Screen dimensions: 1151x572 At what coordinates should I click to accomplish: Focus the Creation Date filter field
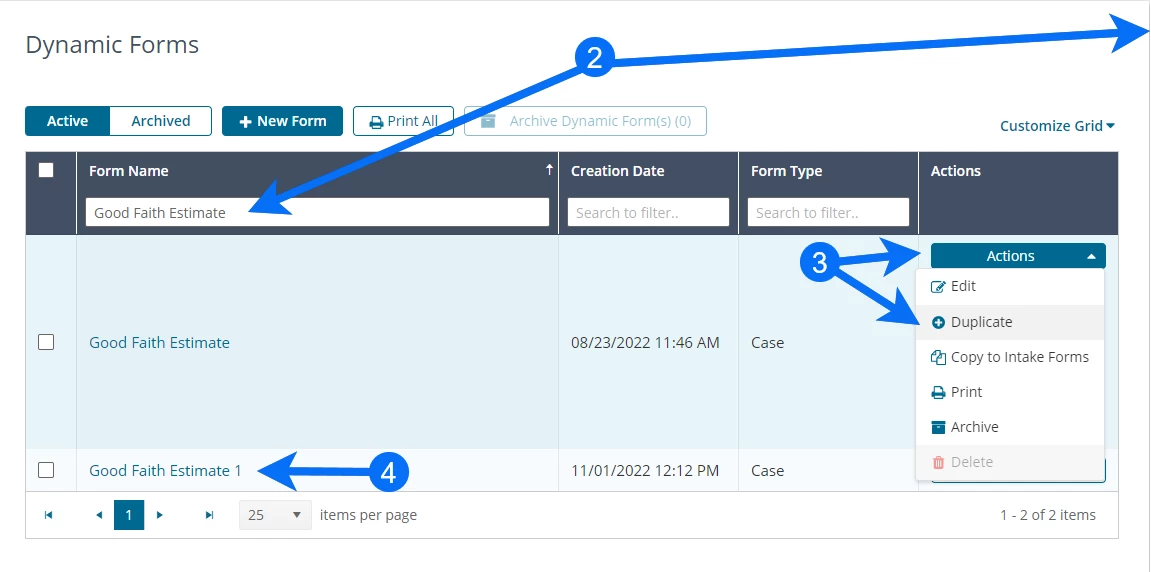(x=648, y=212)
